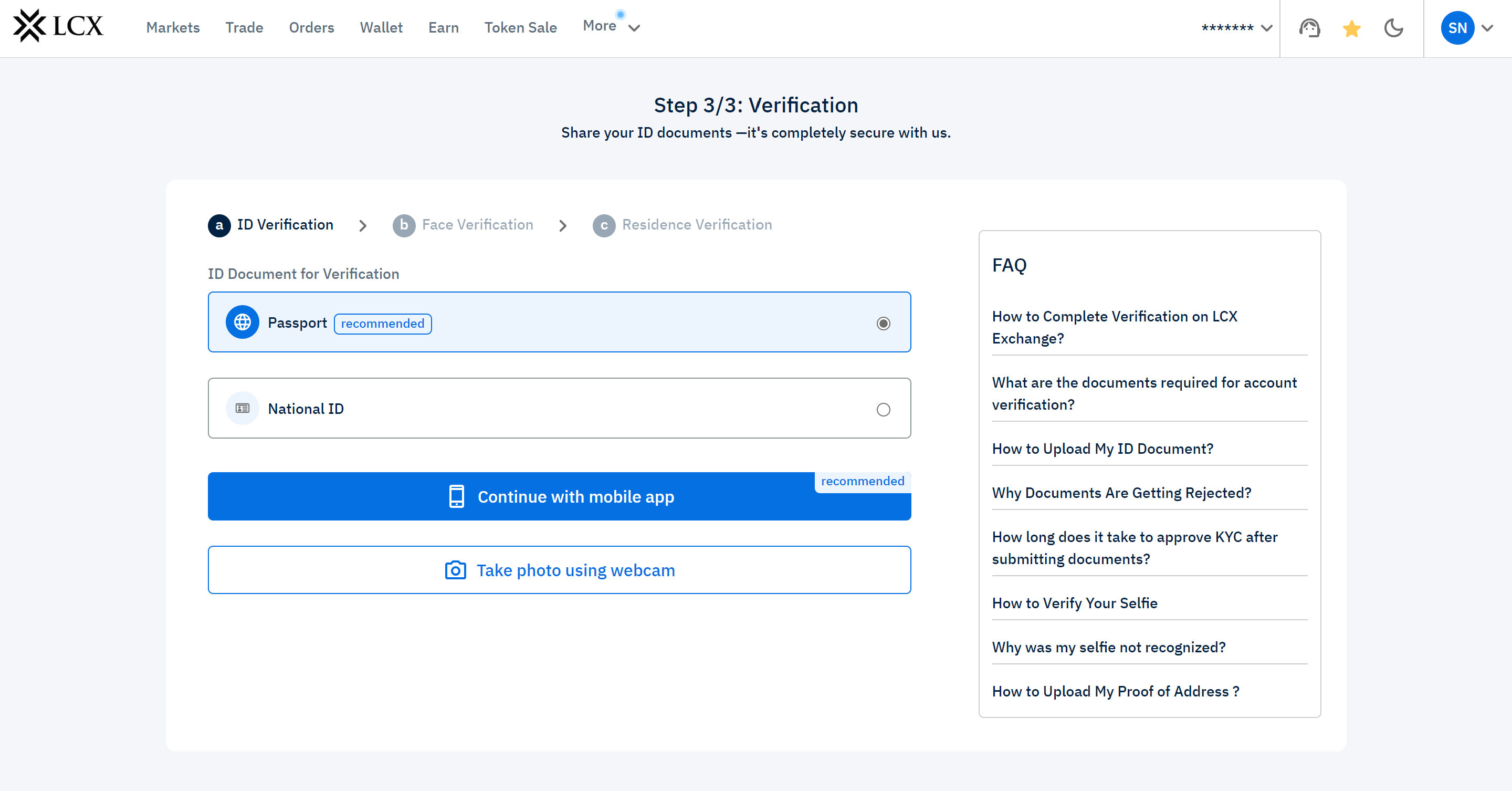This screenshot has height=791, width=1512.
Task: Open FAQ Why Documents Are Getting Rejected
Action: pyautogui.click(x=1121, y=493)
